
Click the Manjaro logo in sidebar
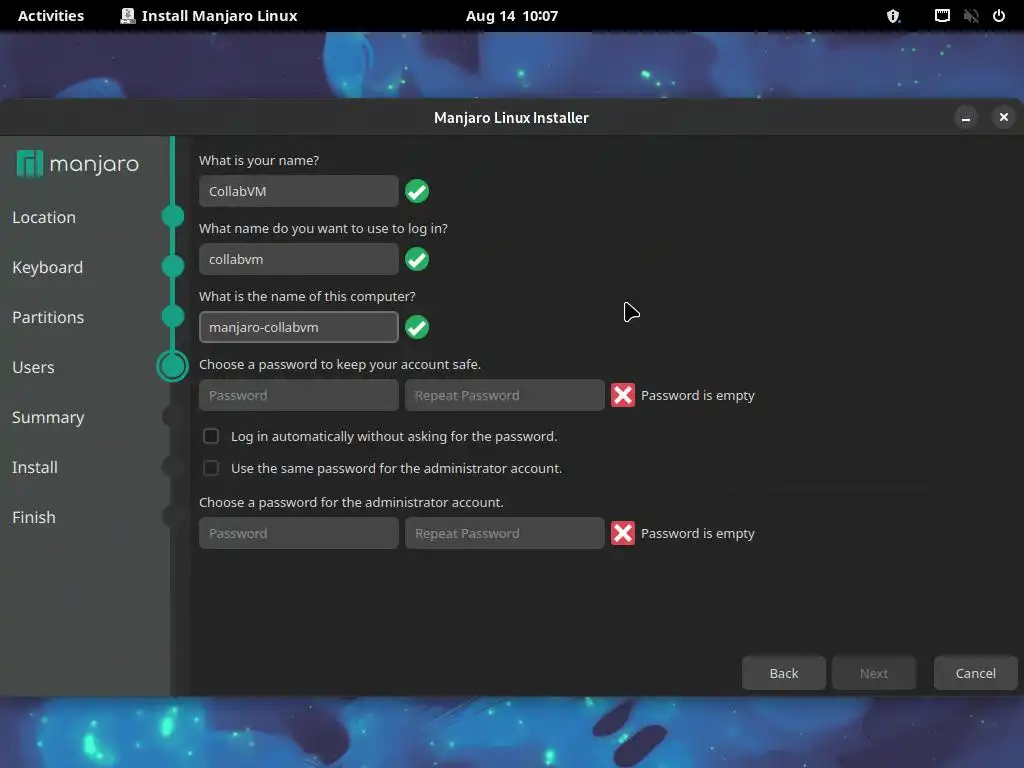pyautogui.click(x=78, y=163)
